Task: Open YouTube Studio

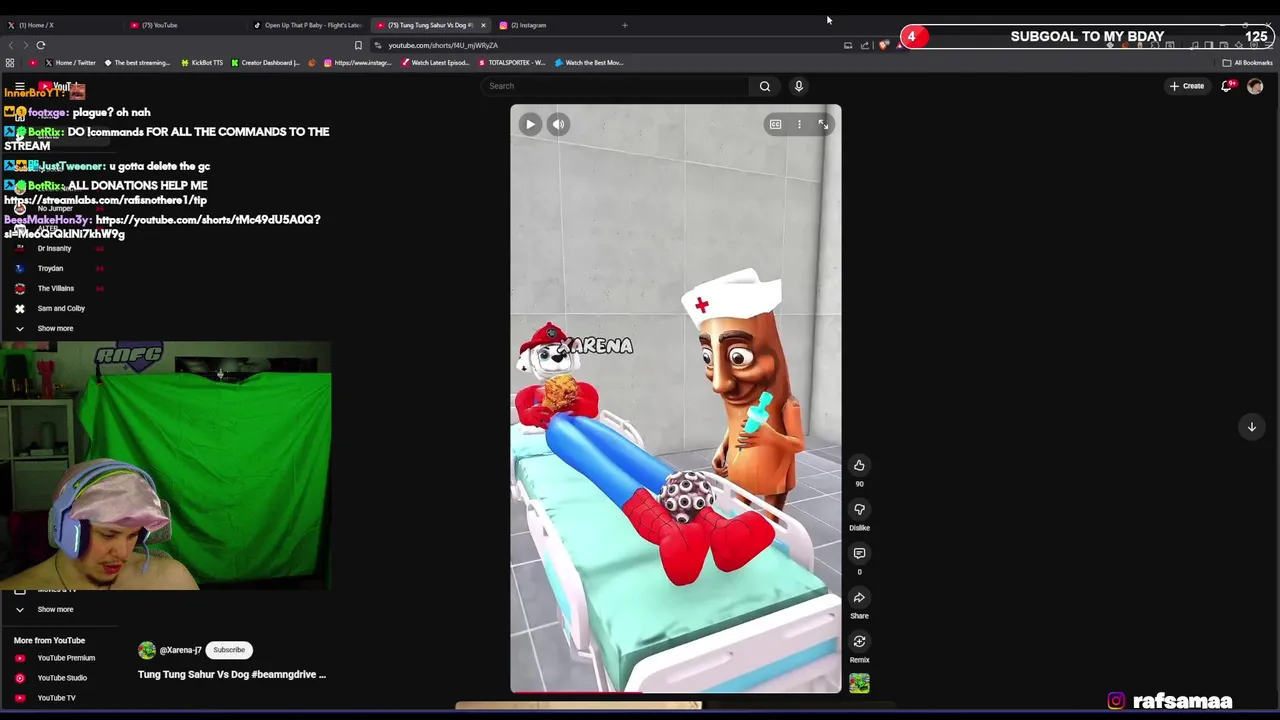Action: click(x=62, y=678)
